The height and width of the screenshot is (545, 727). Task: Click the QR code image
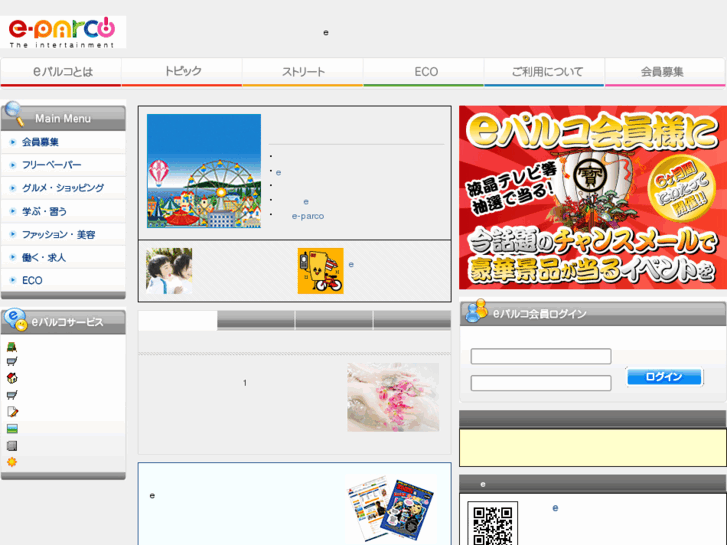point(492,523)
